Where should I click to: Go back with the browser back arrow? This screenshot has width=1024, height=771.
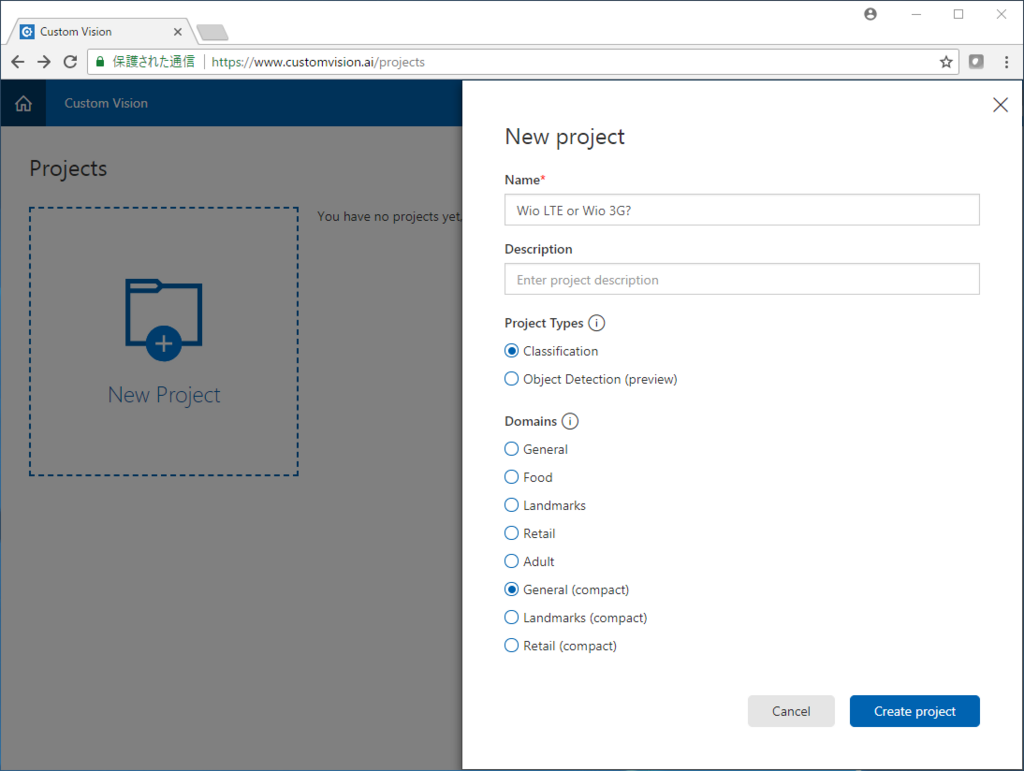pyautogui.click(x=18, y=62)
